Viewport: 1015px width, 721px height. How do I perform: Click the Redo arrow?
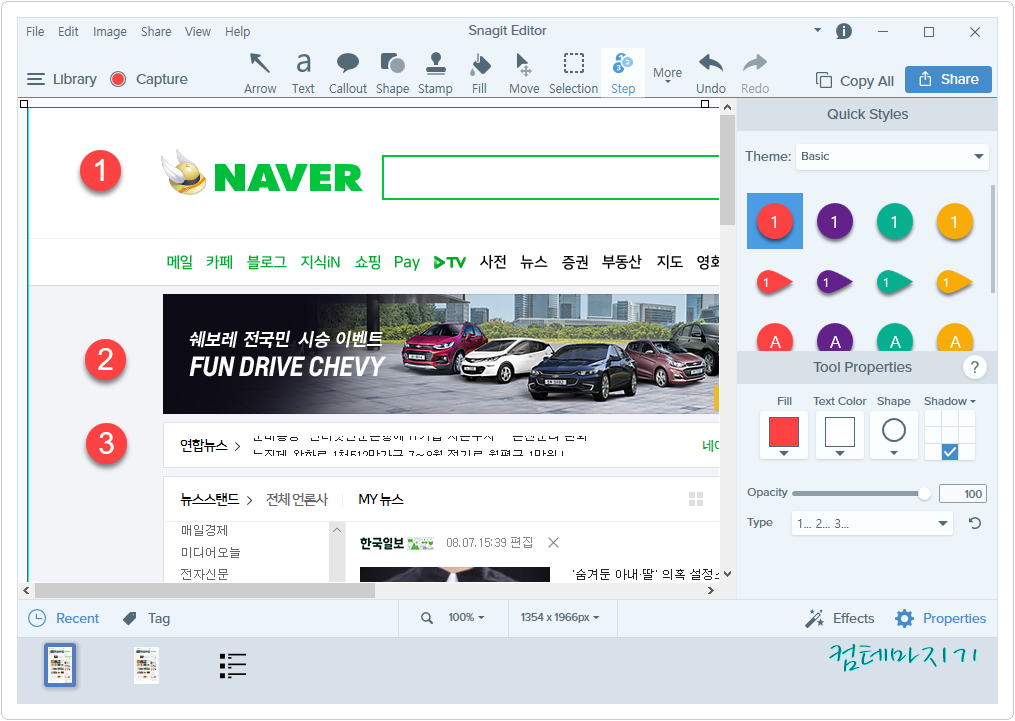pyautogui.click(x=755, y=73)
